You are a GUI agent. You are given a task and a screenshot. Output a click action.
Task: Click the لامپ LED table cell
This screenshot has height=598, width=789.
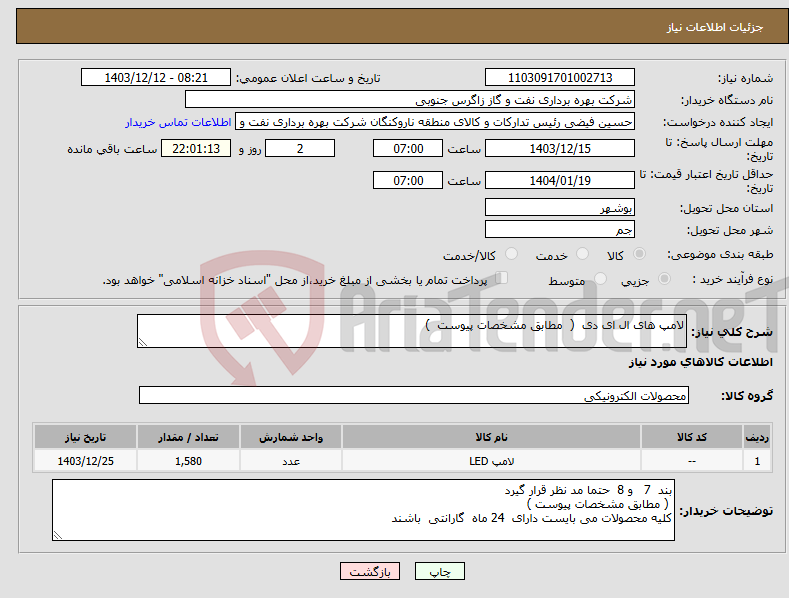[x=492, y=461]
